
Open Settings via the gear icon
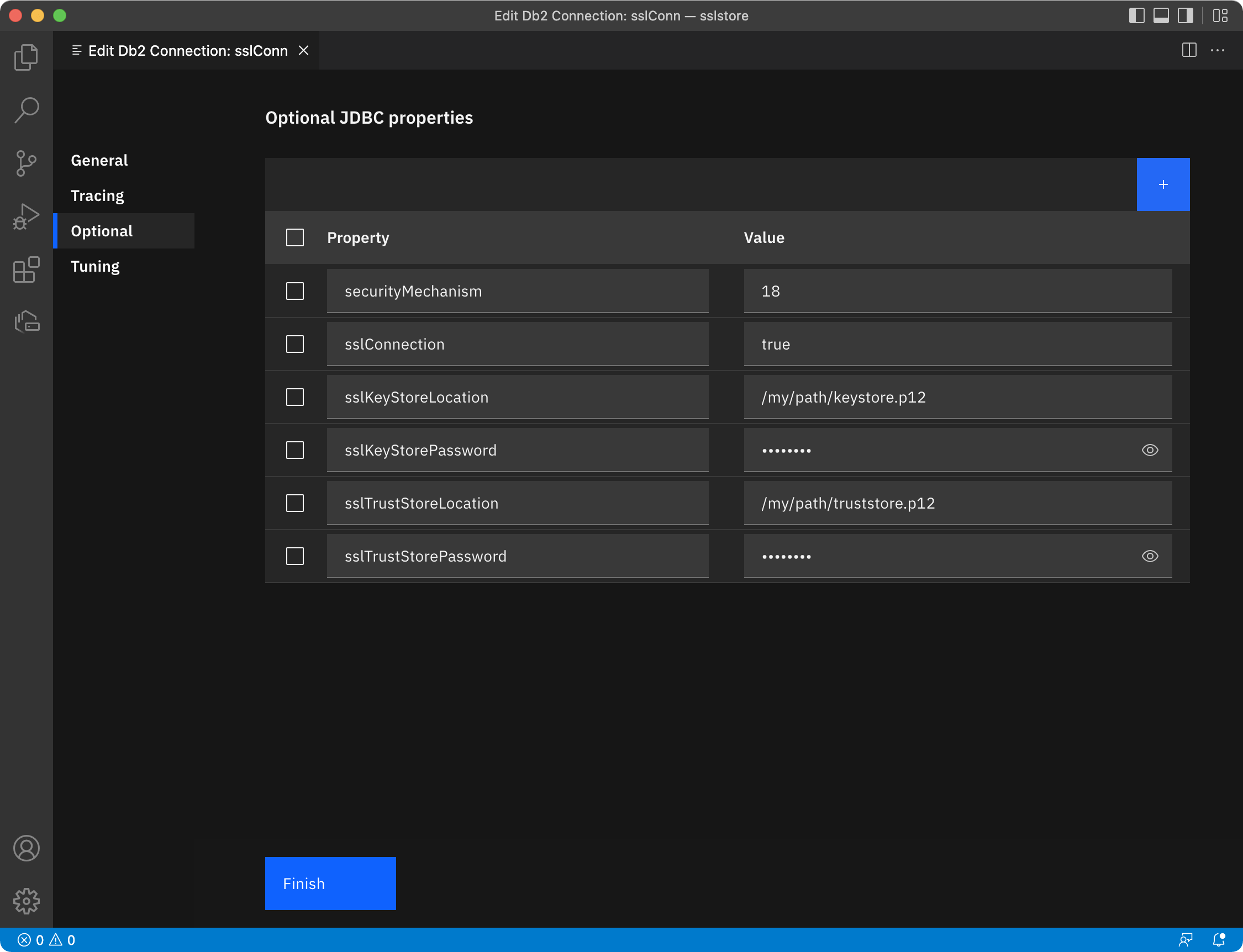(x=26, y=901)
